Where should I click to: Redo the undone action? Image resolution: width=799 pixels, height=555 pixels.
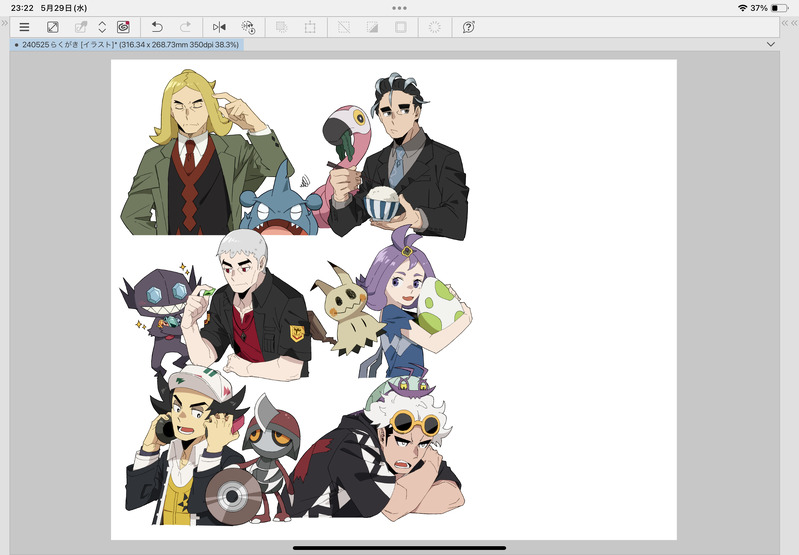tap(185, 27)
